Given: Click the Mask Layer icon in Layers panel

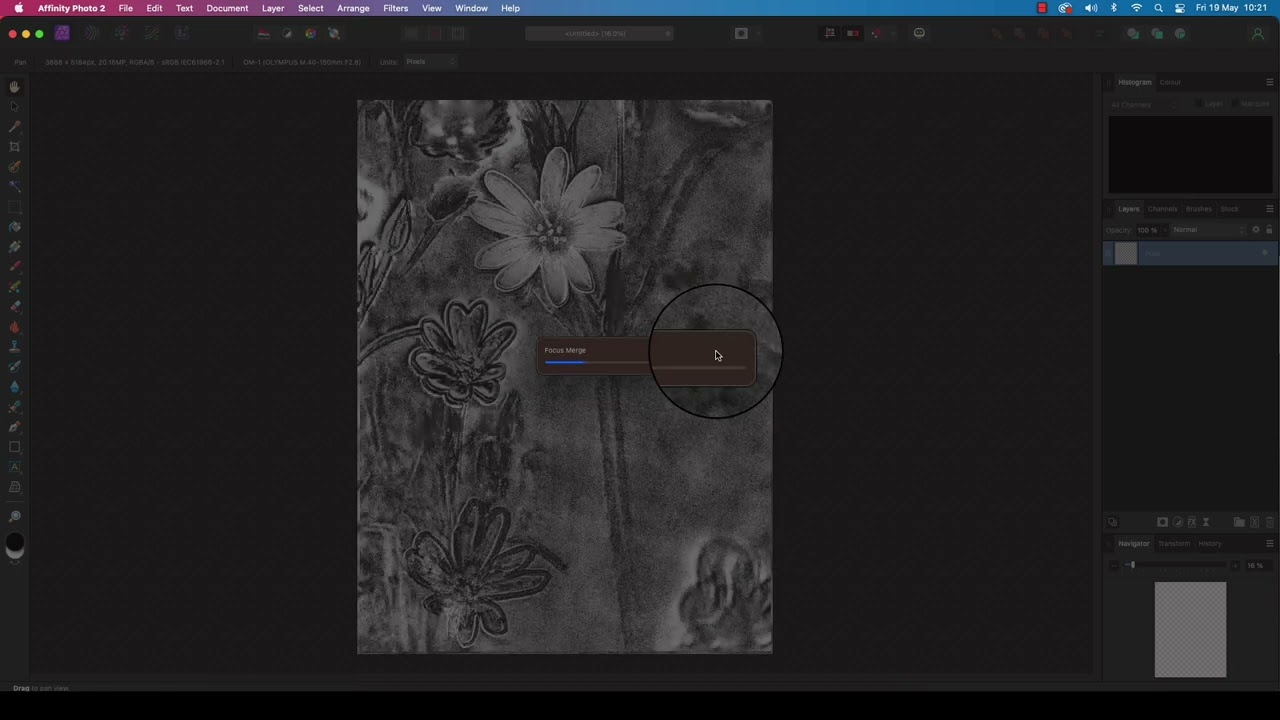Looking at the screenshot, I should [x=1162, y=522].
